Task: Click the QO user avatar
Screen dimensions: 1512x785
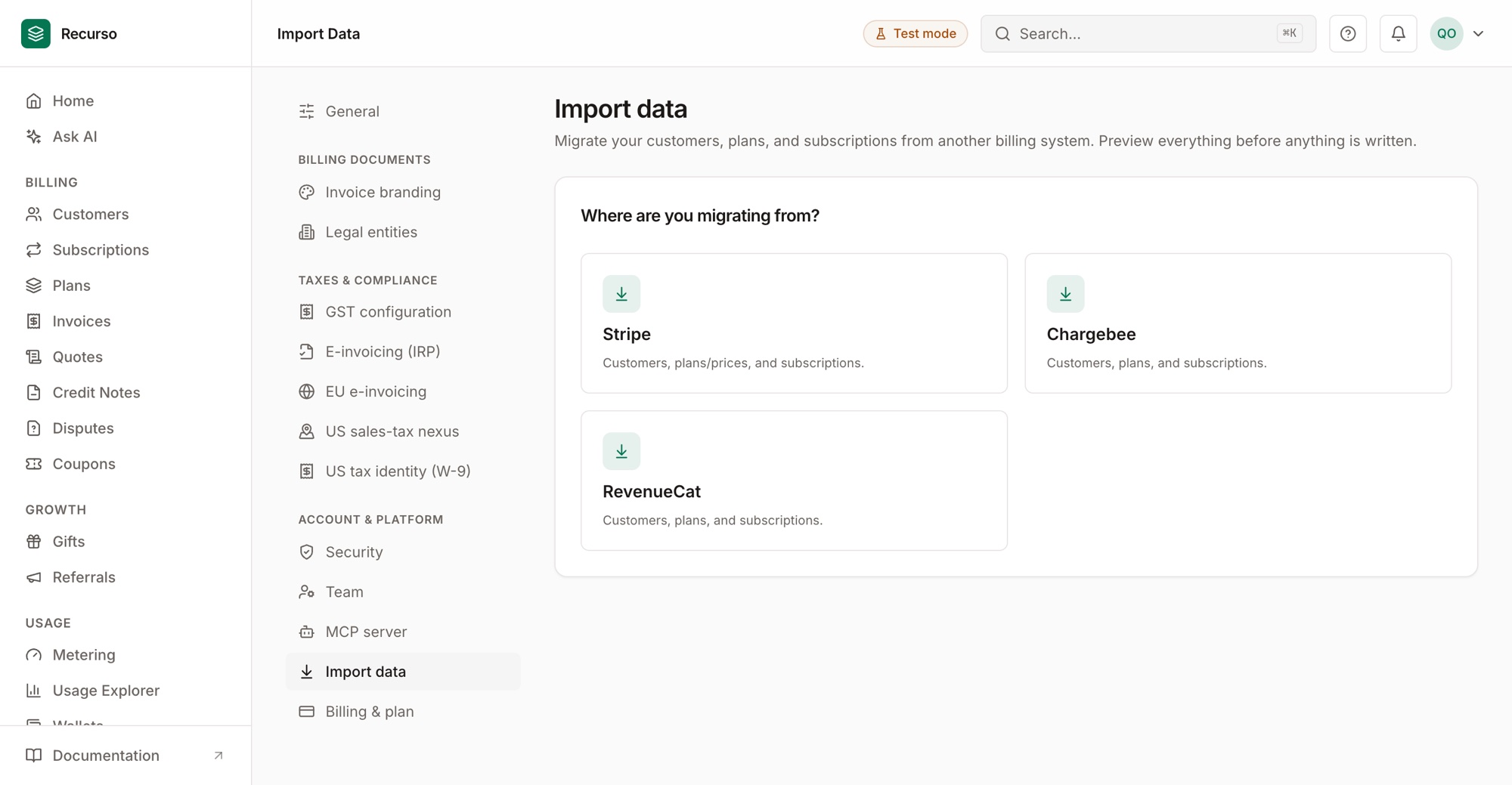Action: pos(1446,33)
